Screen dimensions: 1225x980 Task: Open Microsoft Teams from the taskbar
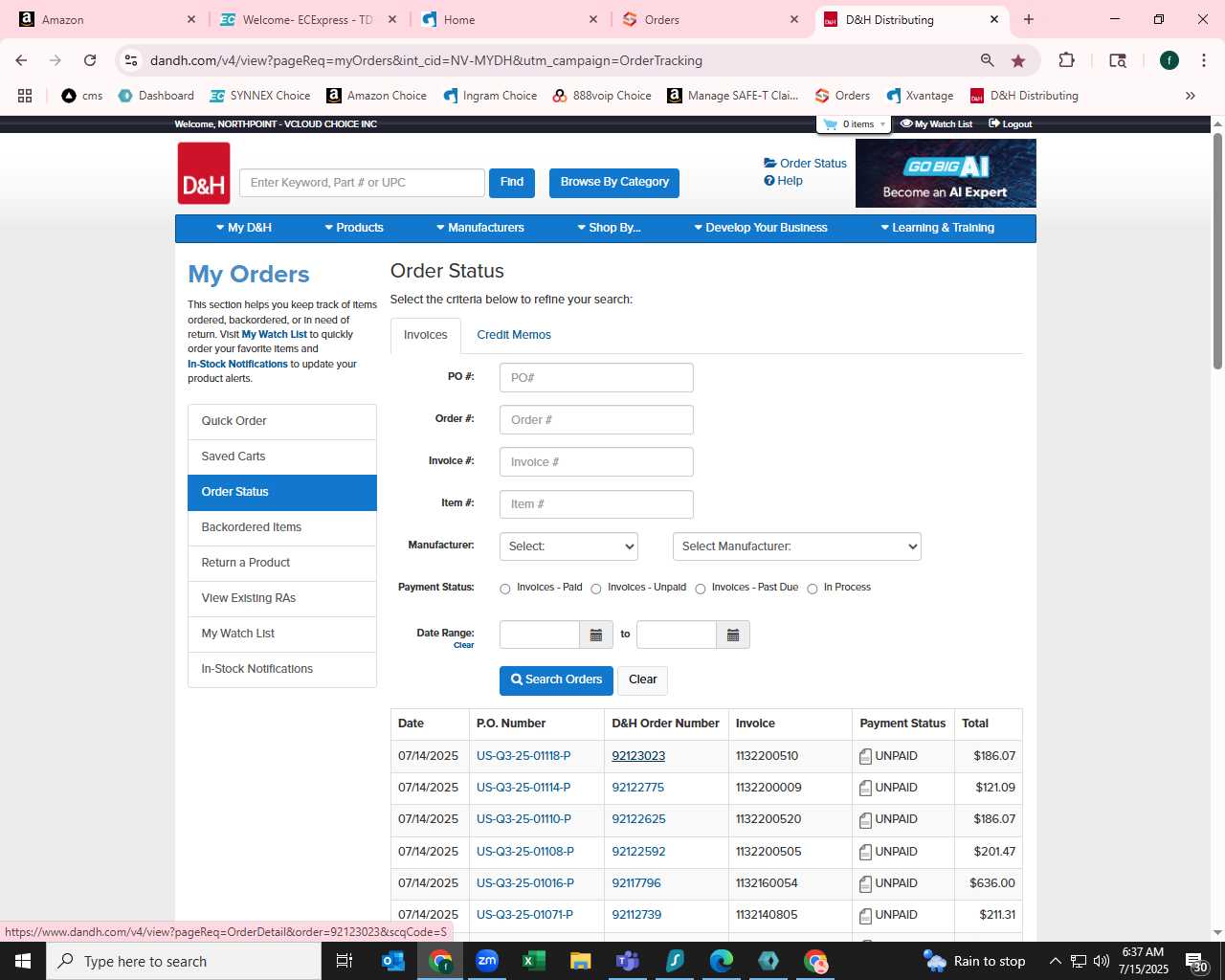tap(628, 961)
